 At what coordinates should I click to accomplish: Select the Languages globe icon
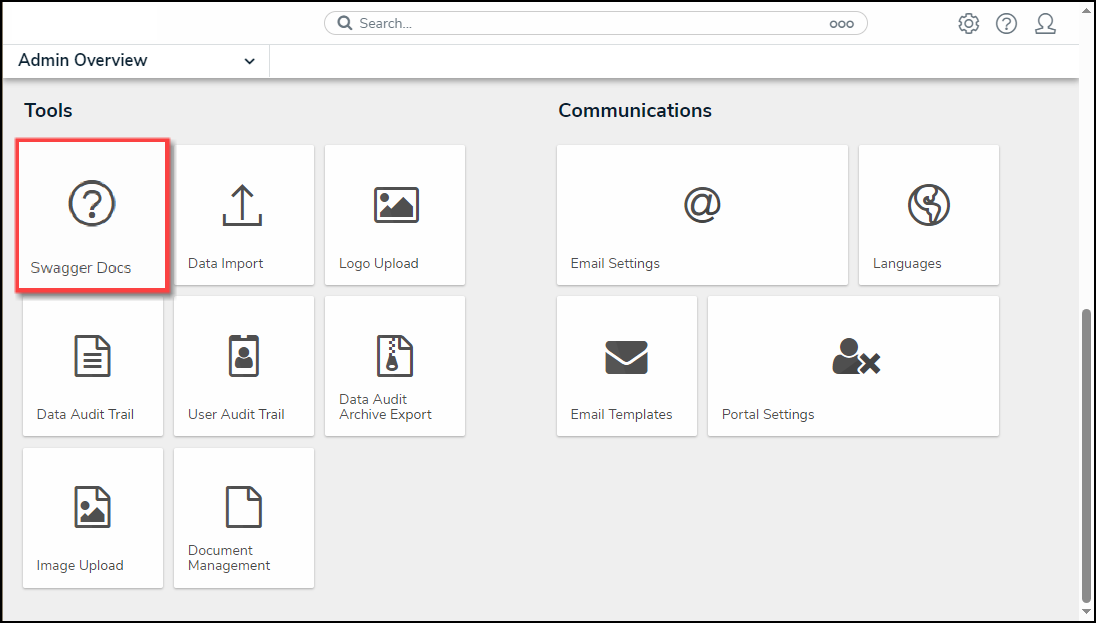point(928,205)
